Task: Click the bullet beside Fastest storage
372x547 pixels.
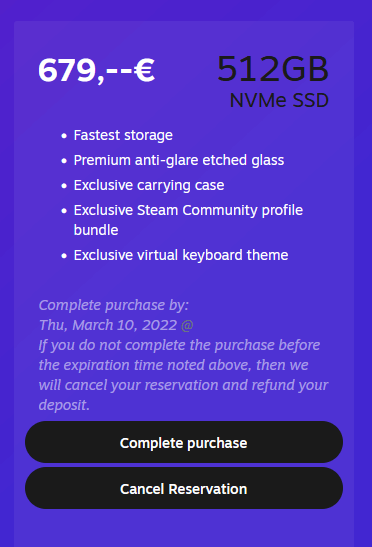Action: tap(64, 136)
